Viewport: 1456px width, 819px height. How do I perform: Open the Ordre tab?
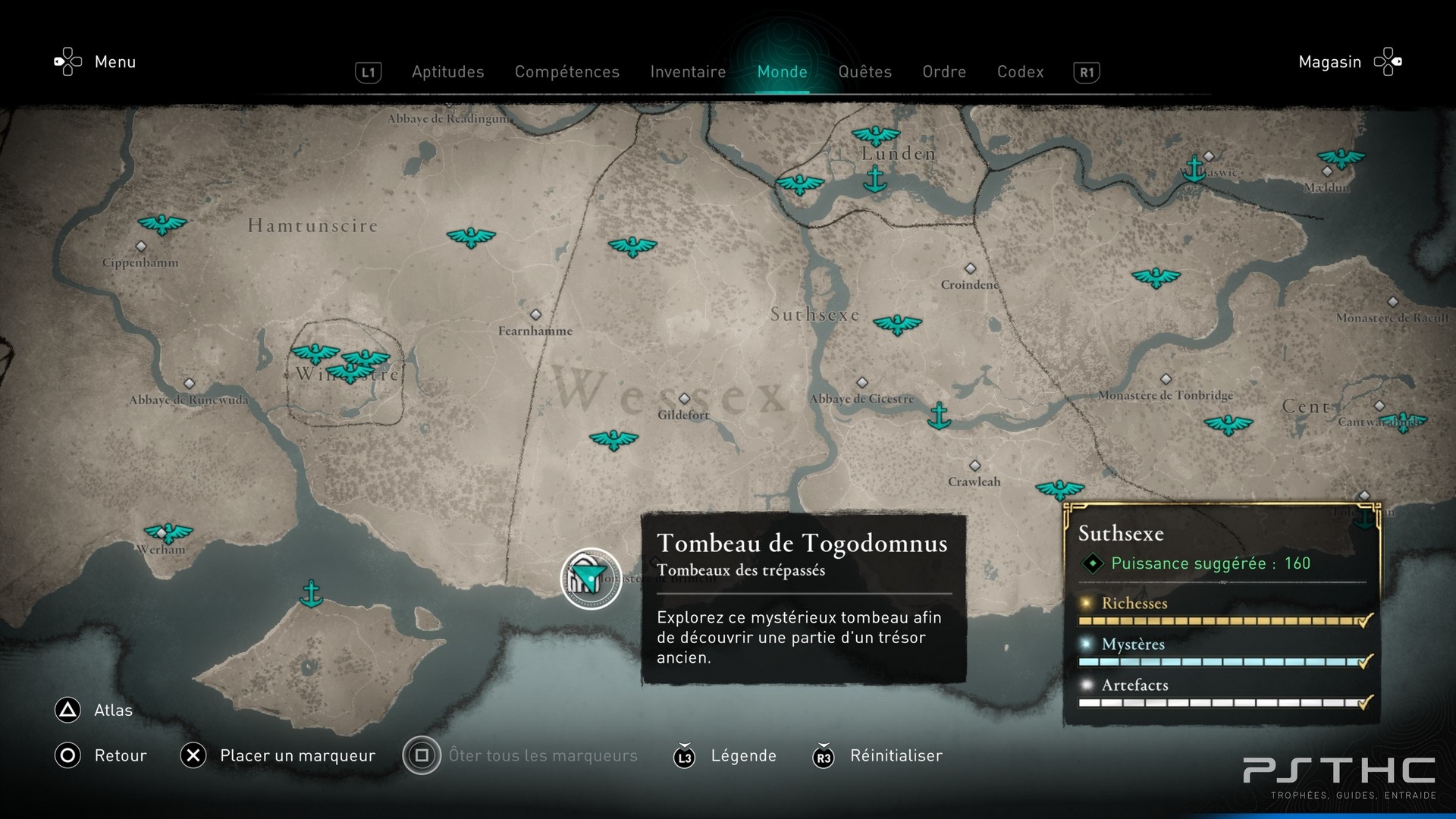pyautogui.click(x=944, y=72)
